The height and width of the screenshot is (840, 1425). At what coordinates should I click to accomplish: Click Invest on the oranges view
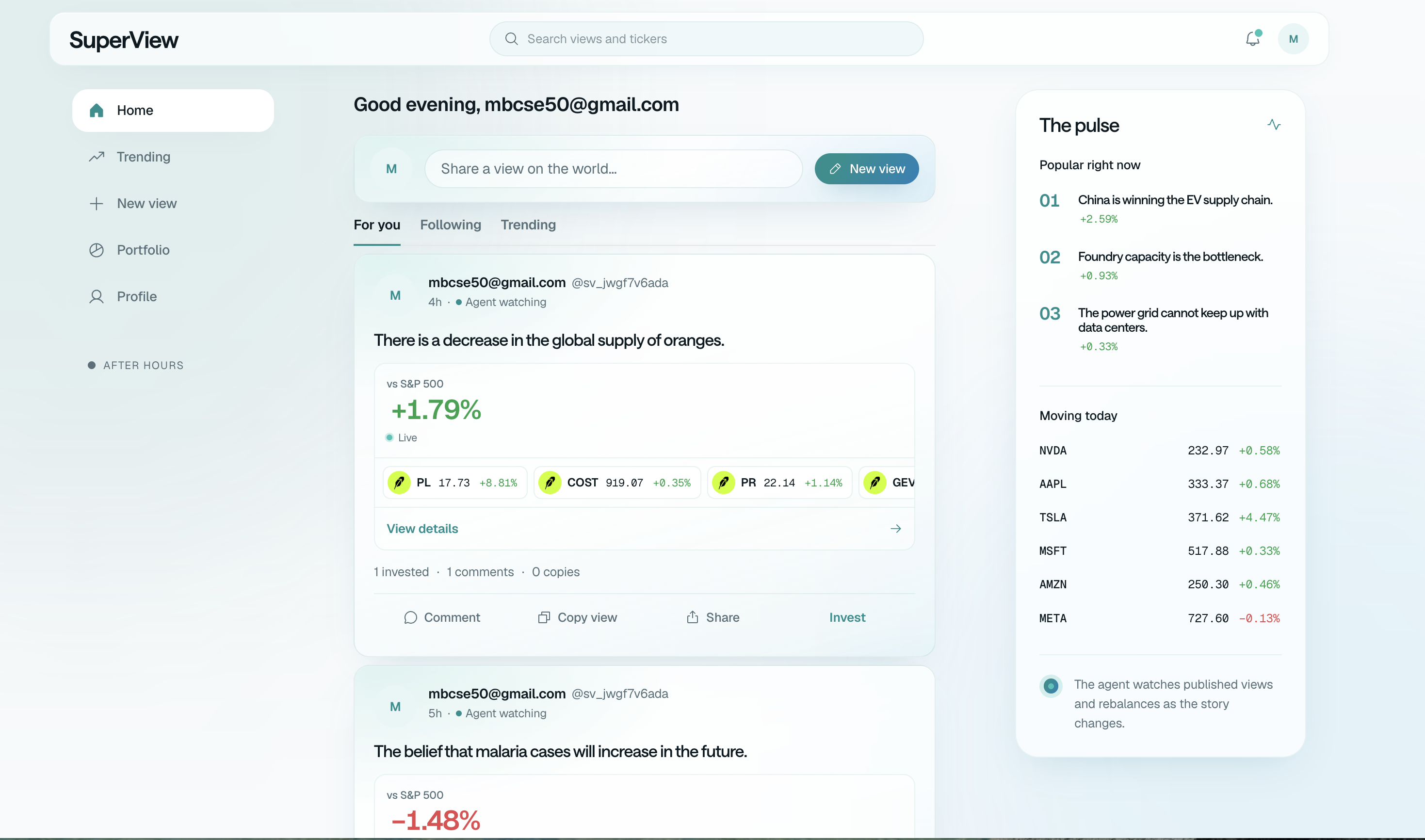(847, 617)
